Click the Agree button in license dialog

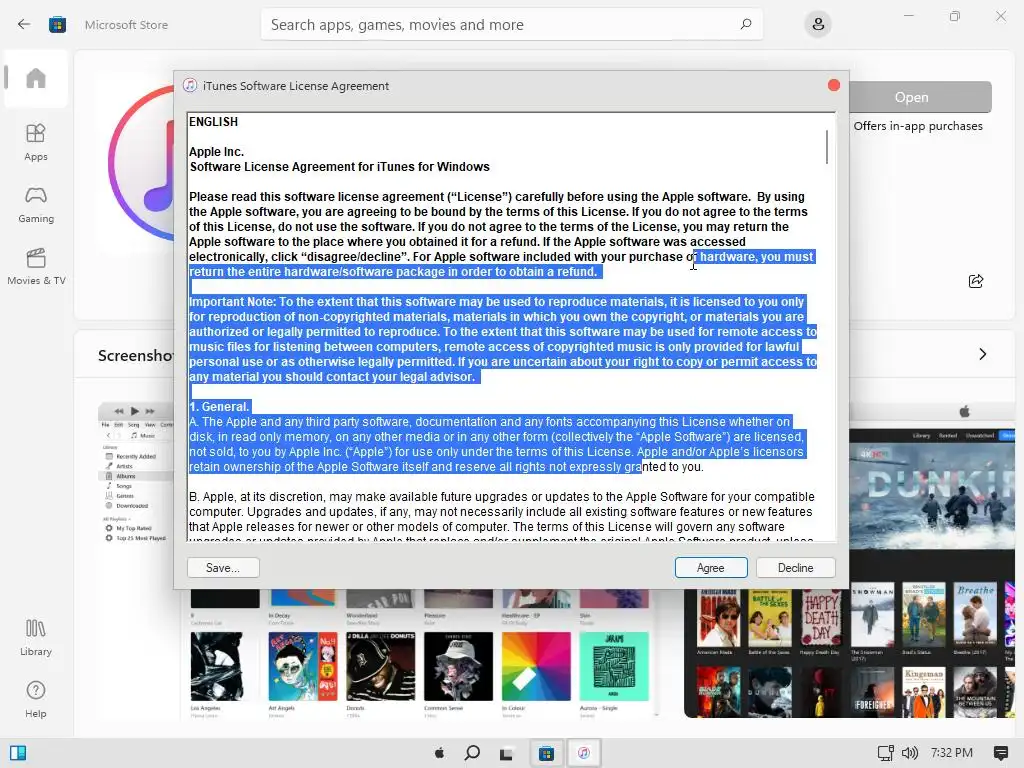pos(711,568)
